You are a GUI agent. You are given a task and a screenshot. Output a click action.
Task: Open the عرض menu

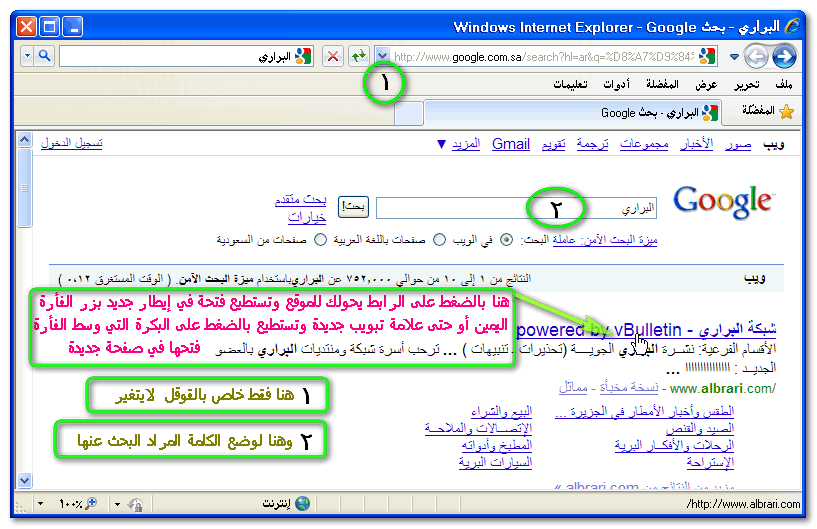(706, 84)
